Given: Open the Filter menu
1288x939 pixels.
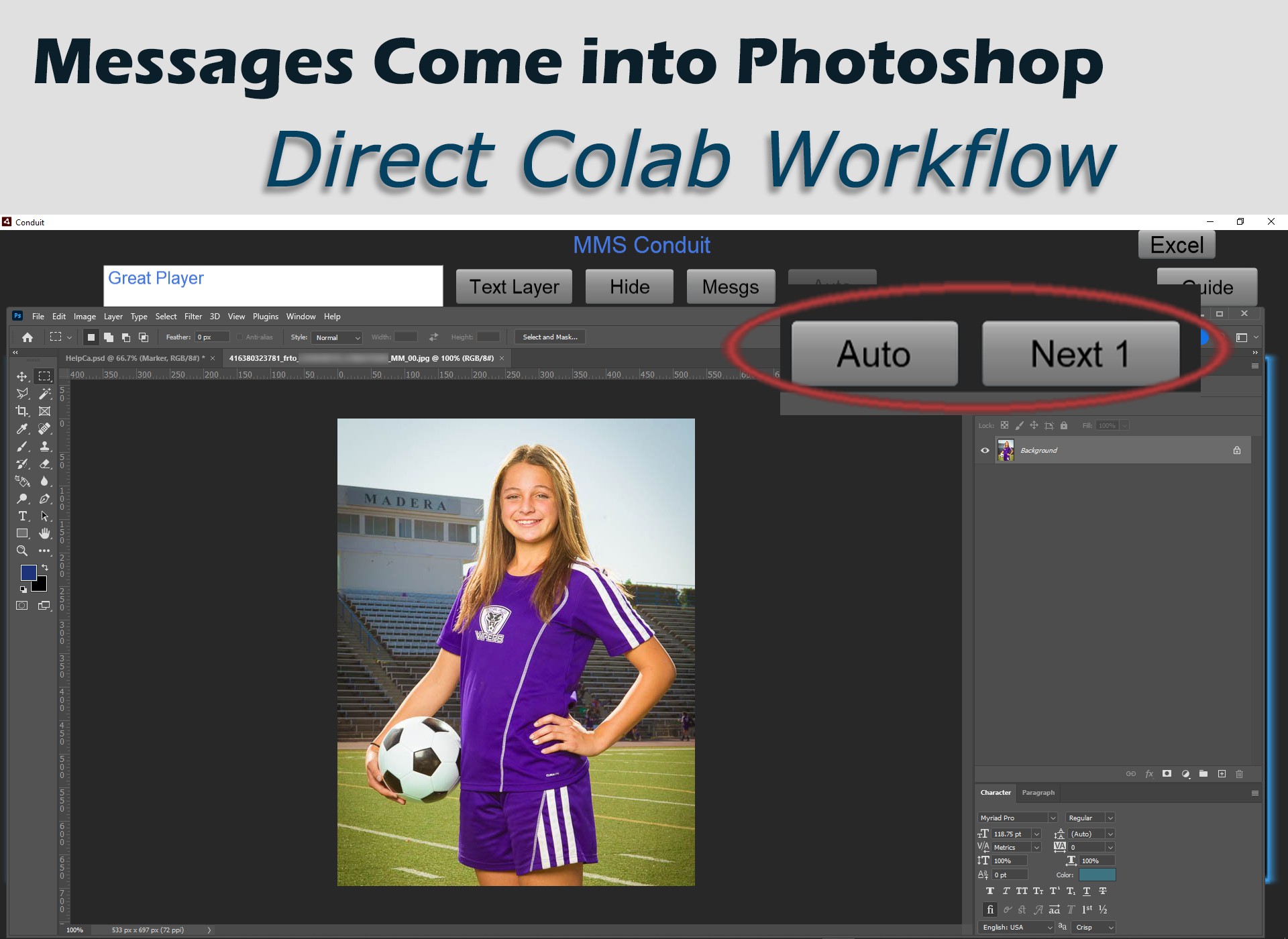Looking at the screenshot, I should (193, 317).
